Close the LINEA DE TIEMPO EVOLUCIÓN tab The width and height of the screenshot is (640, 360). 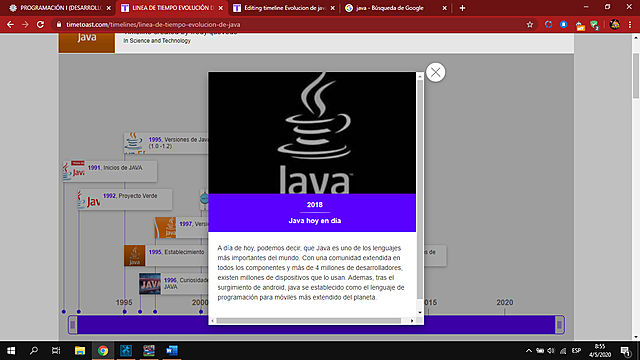(221, 8)
